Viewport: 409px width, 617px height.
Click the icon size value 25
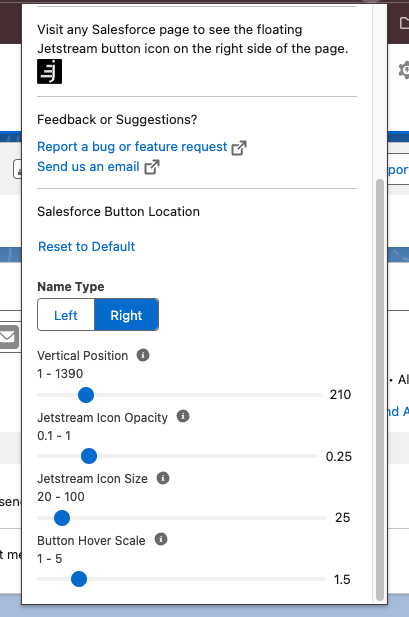(342, 517)
